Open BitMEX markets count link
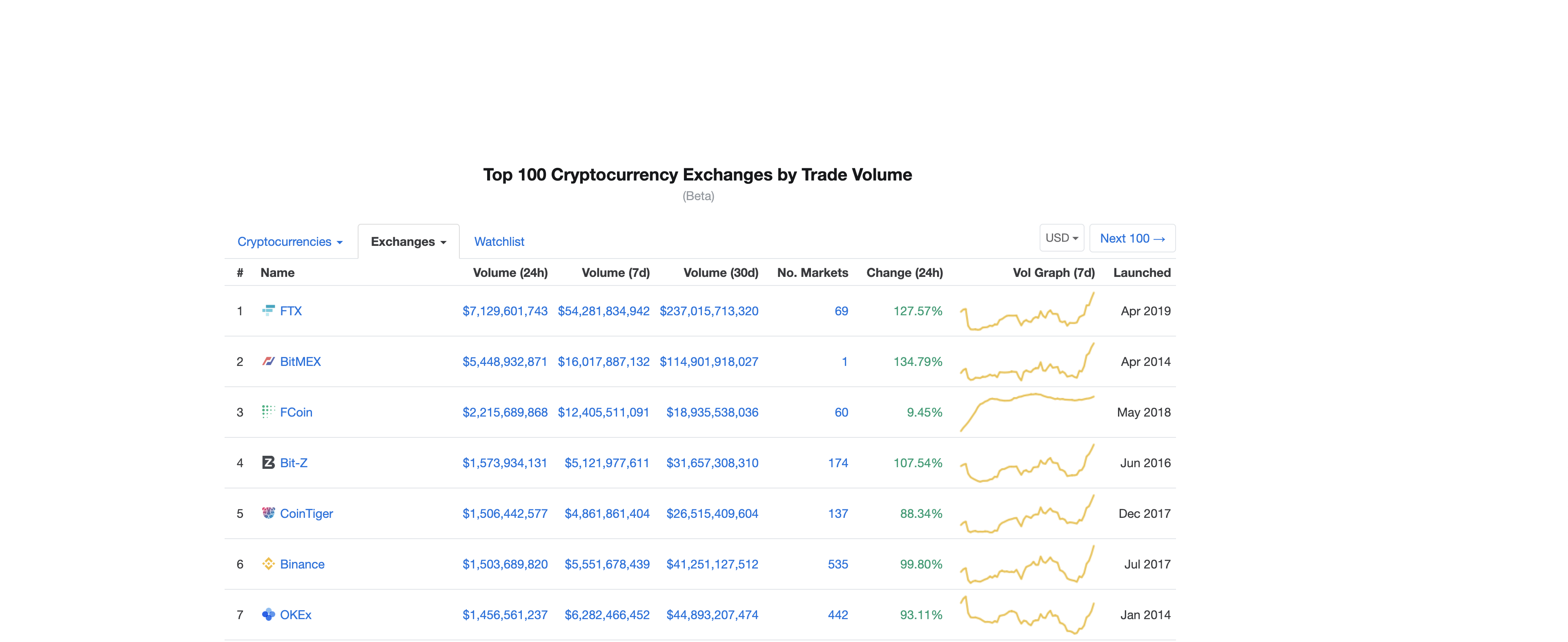 (x=844, y=361)
